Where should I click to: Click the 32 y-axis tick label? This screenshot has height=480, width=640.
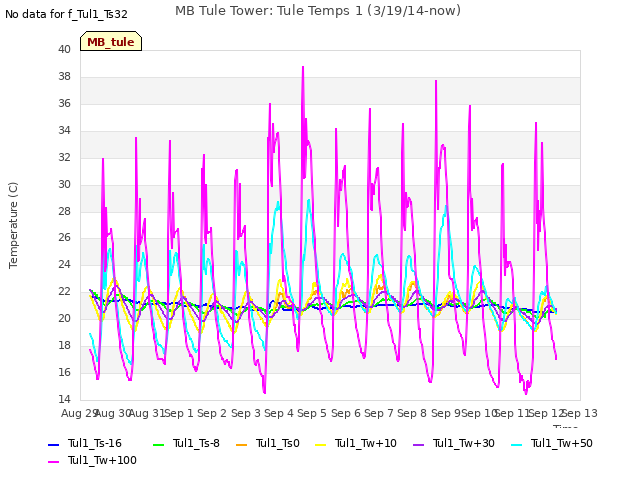coord(64,157)
